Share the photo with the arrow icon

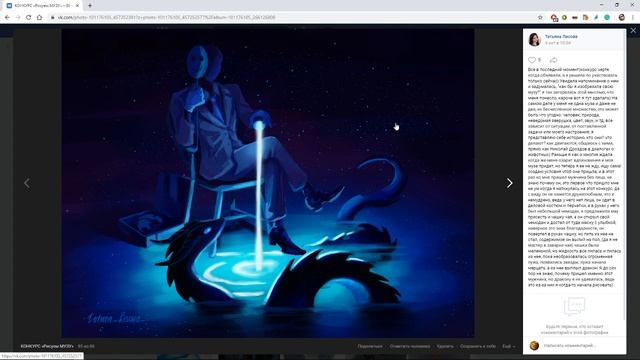553,60
